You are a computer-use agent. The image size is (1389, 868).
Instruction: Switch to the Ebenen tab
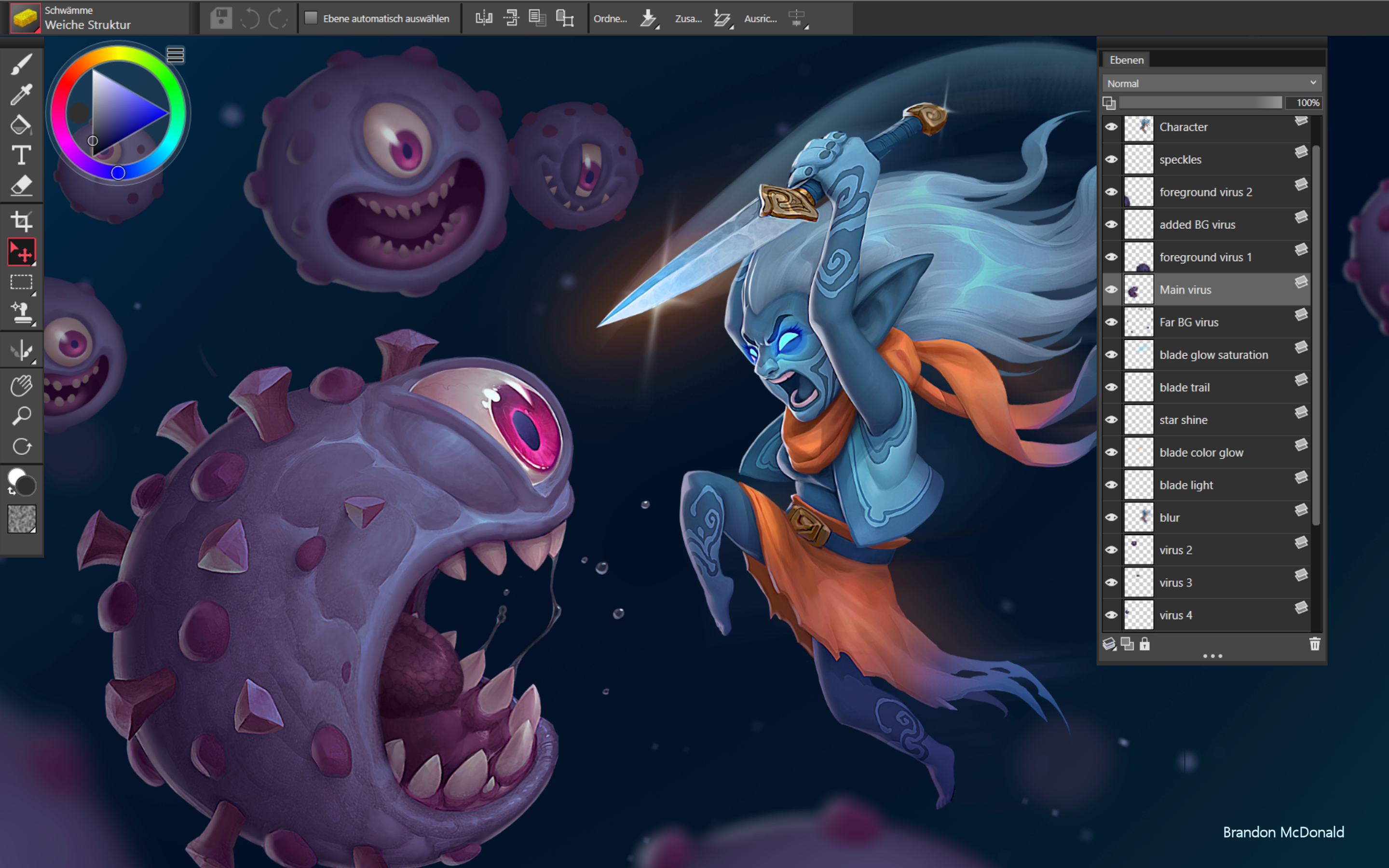[x=1126, y=60]
